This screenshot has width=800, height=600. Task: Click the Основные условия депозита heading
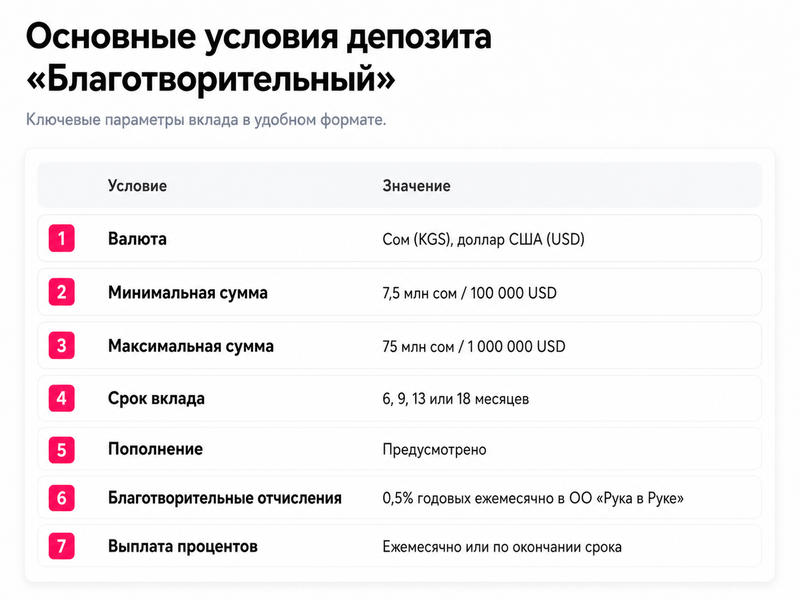259,37
